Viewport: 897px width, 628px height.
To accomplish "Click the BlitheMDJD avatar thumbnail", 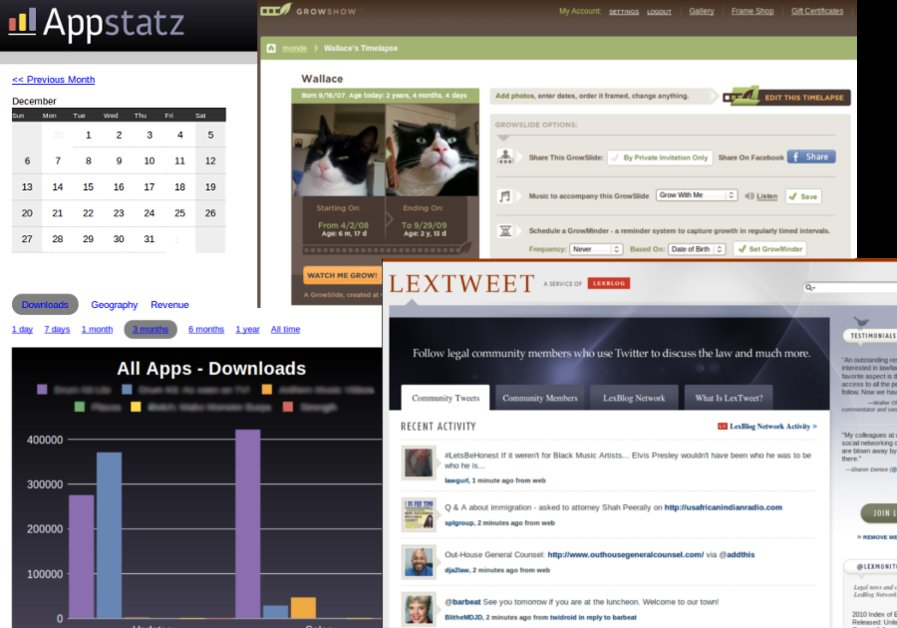I will [418, 609].
